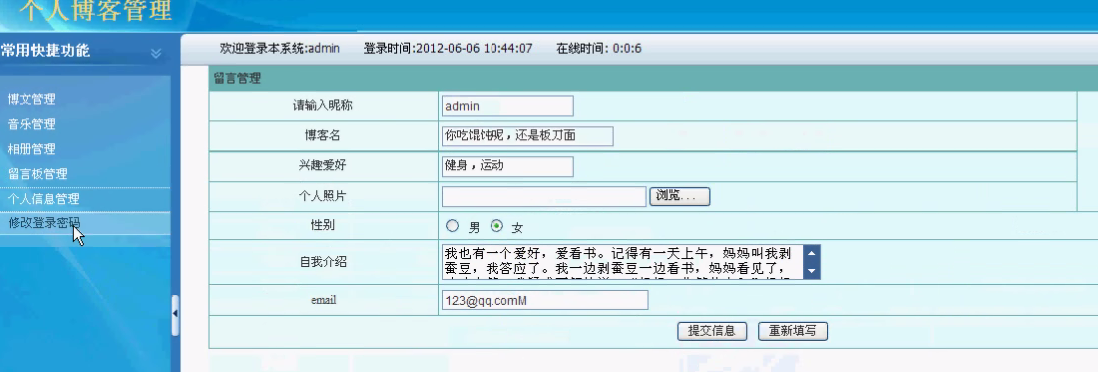Click the 博客名 text field
Image resolution: width=1098 pixels, height=372 pixels.
(527, 136)
